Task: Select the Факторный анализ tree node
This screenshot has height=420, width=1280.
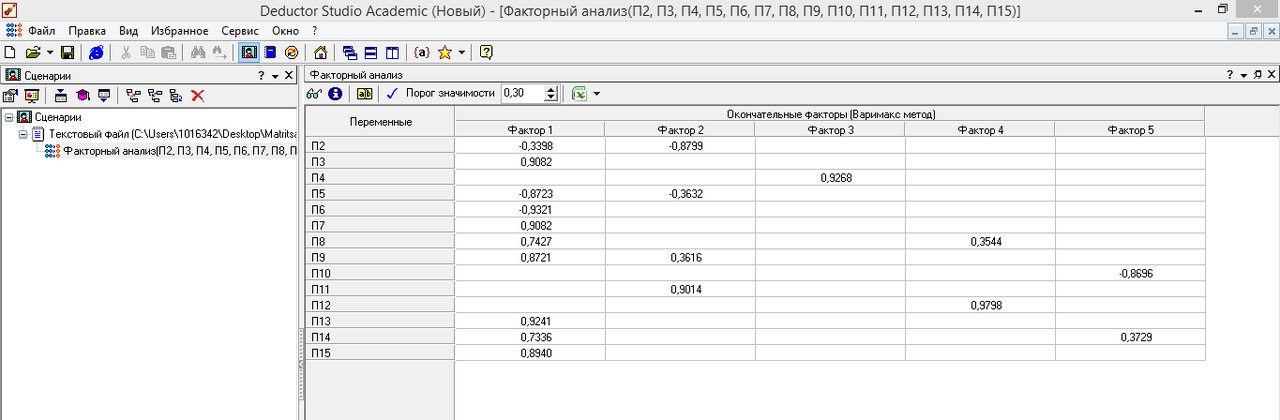Action: point(180,149)
